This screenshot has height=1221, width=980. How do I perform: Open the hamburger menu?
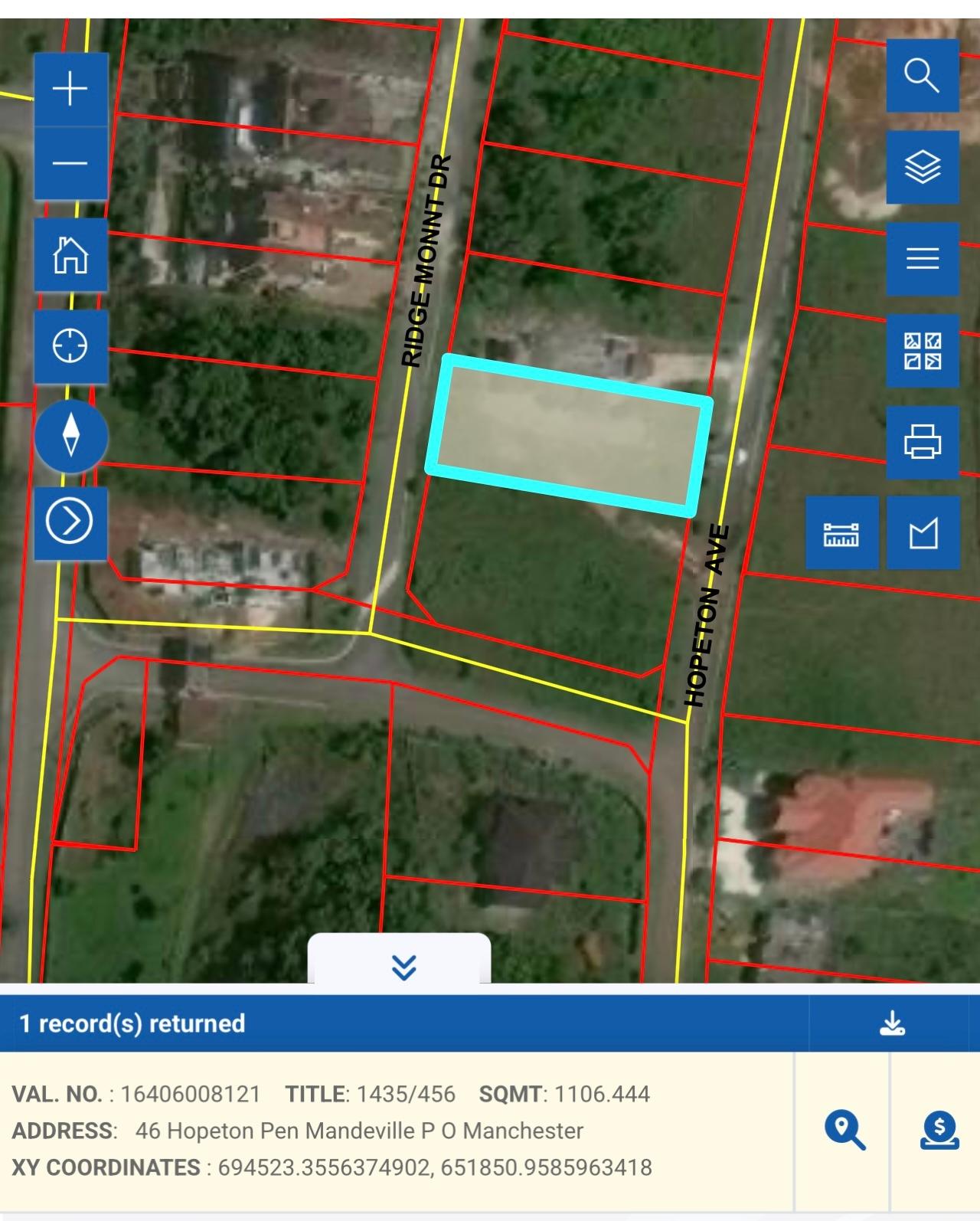922,259
